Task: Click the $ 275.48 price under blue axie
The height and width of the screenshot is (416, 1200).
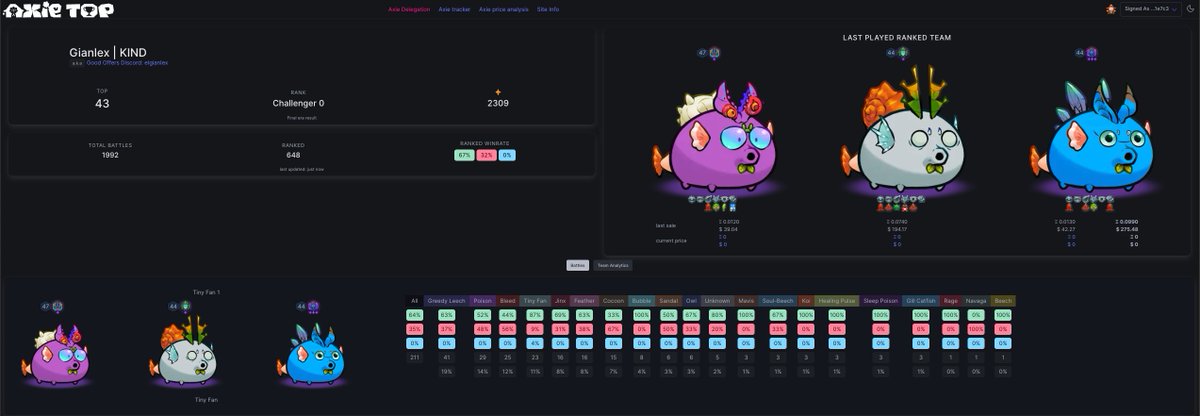Action: 1125,228
